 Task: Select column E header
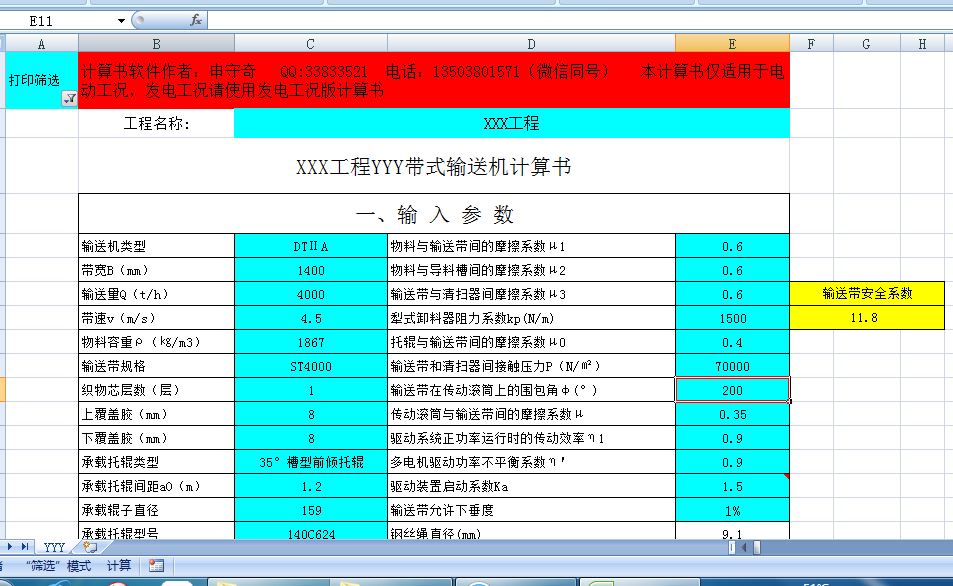732,43
